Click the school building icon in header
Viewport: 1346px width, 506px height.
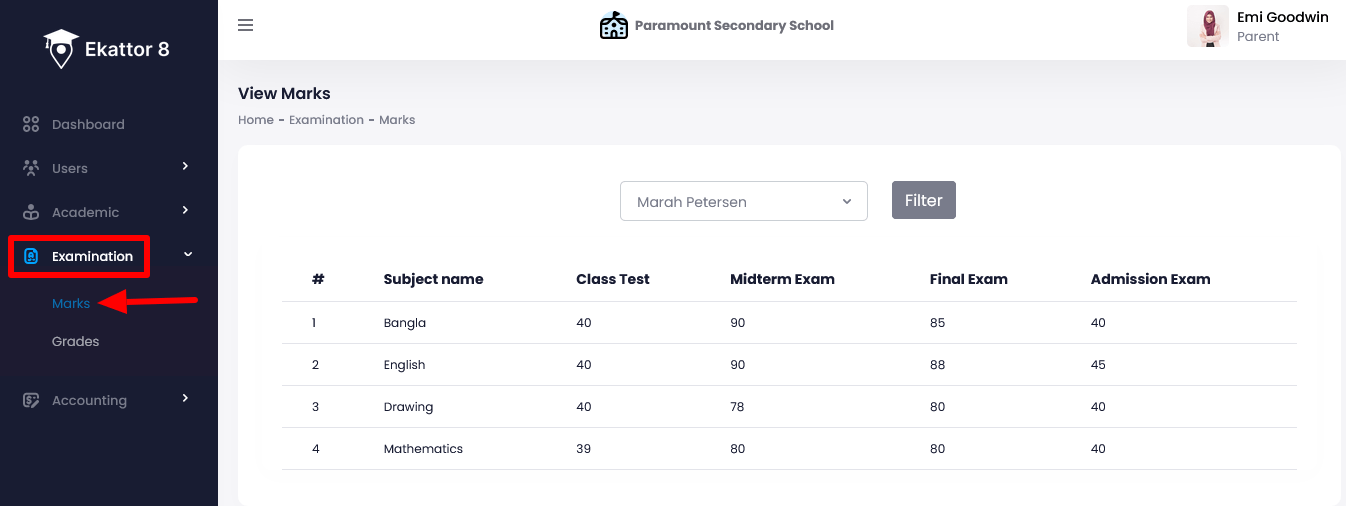[x=613, y=25]
